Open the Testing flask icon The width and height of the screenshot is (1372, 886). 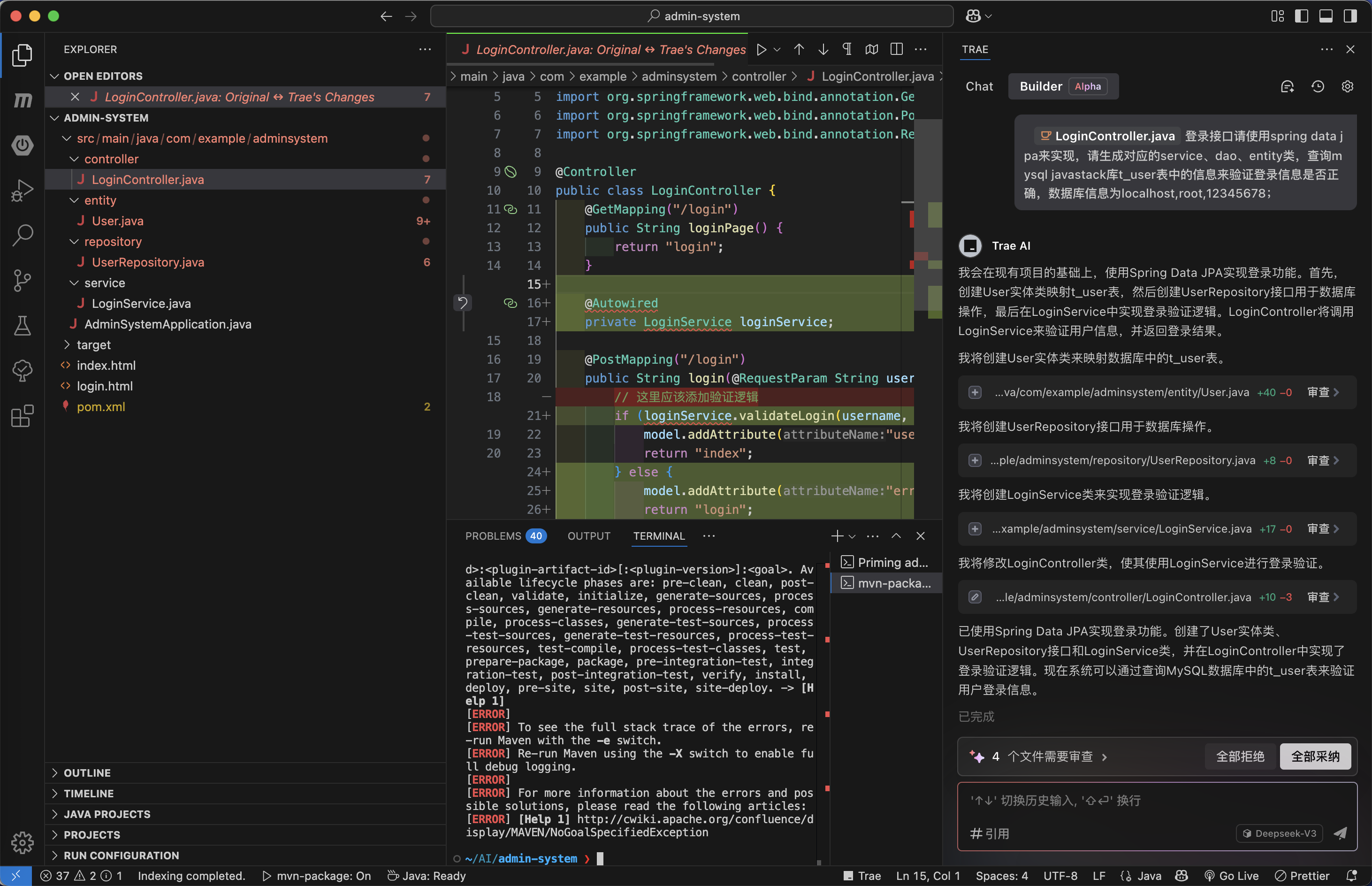22,326
